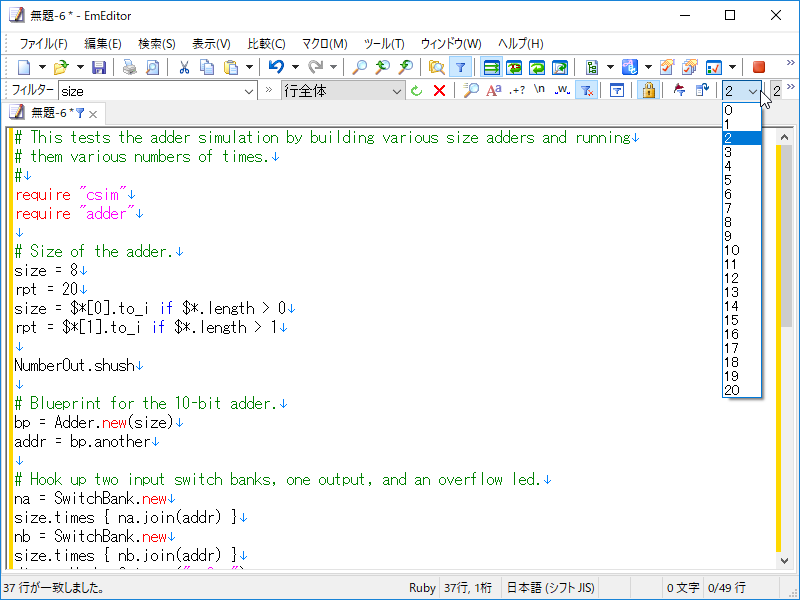Open properties for current configuration icon

667,67
